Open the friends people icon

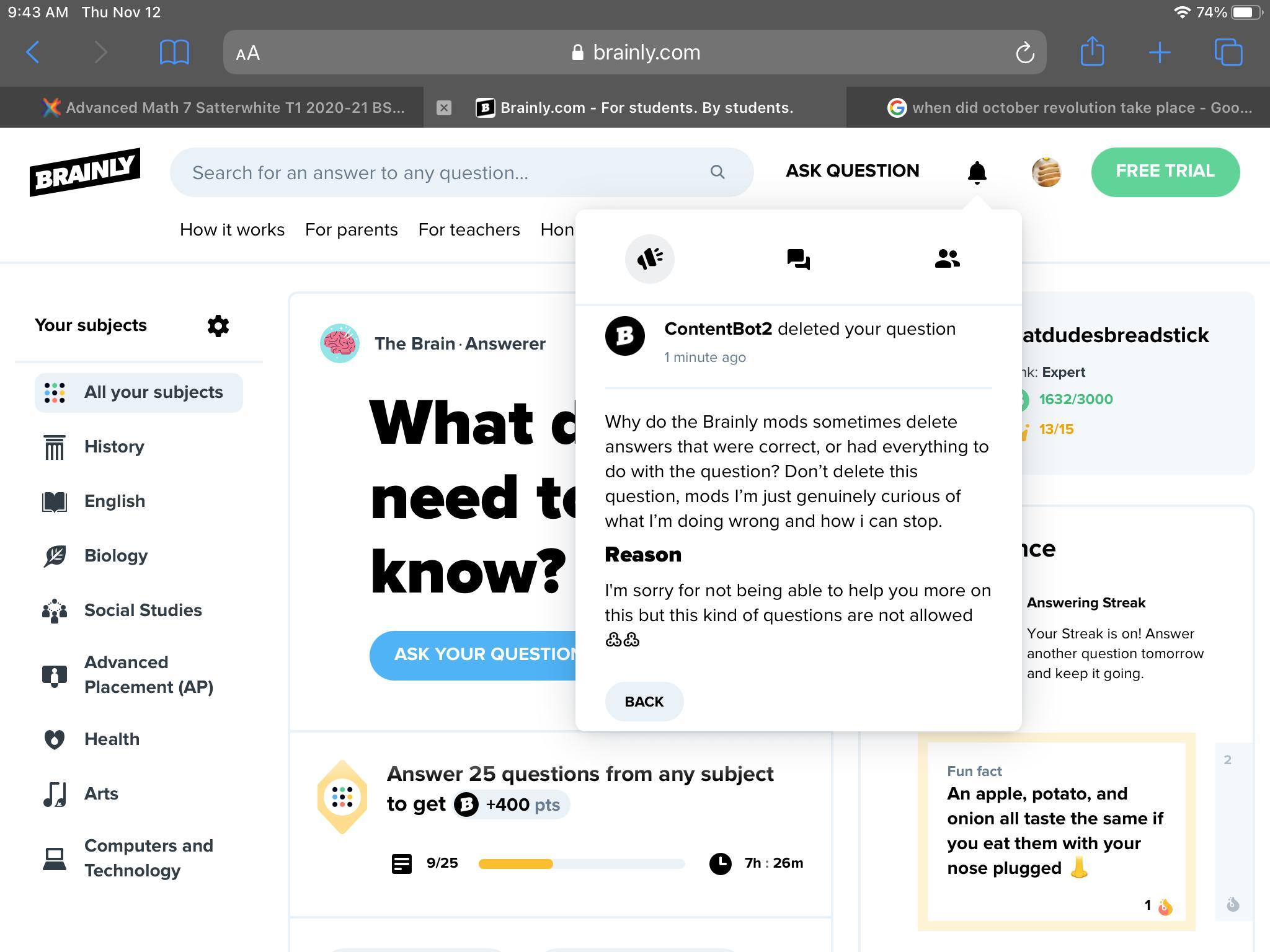point(947,258)
